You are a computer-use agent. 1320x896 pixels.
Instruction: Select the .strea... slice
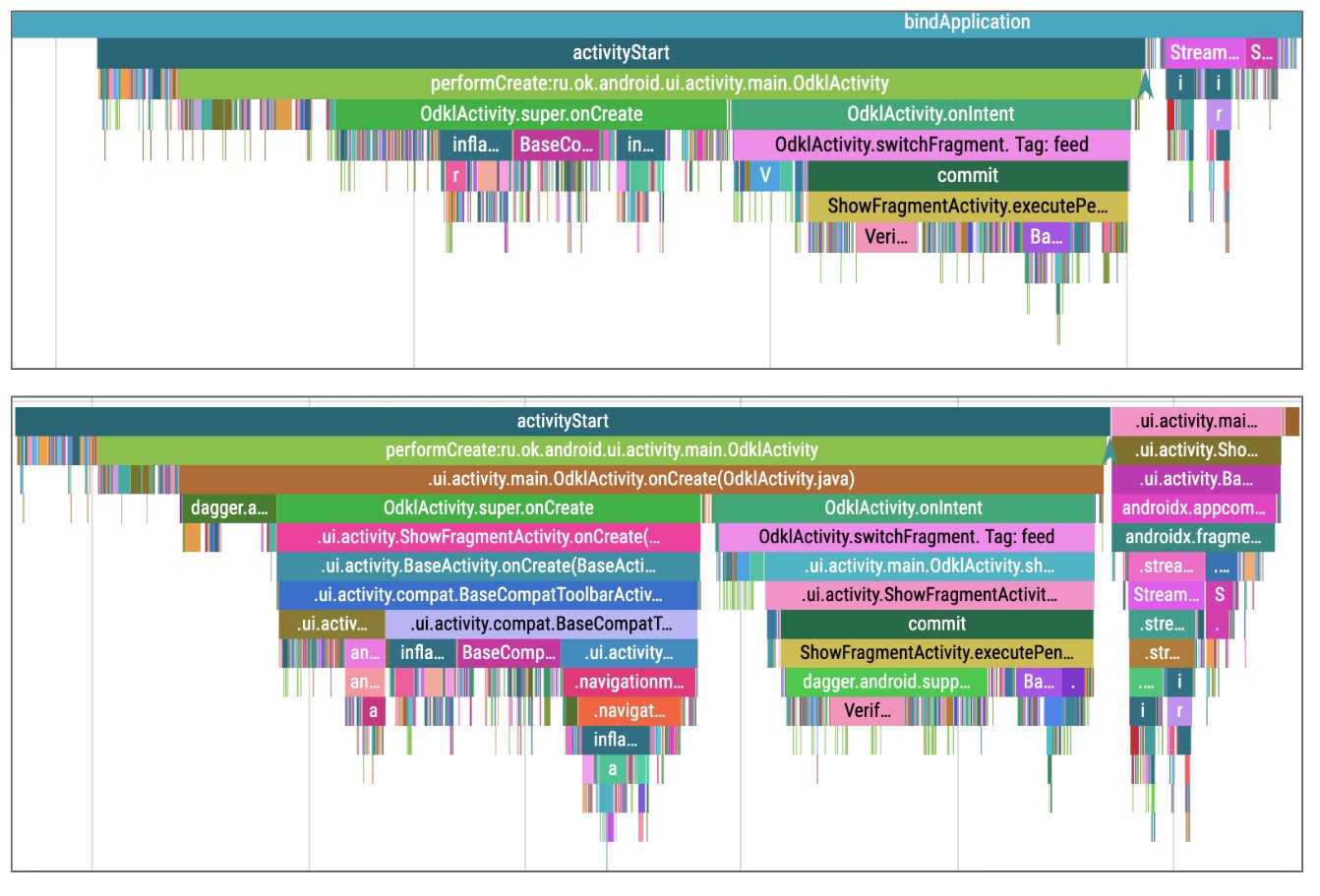point(1167,567)
